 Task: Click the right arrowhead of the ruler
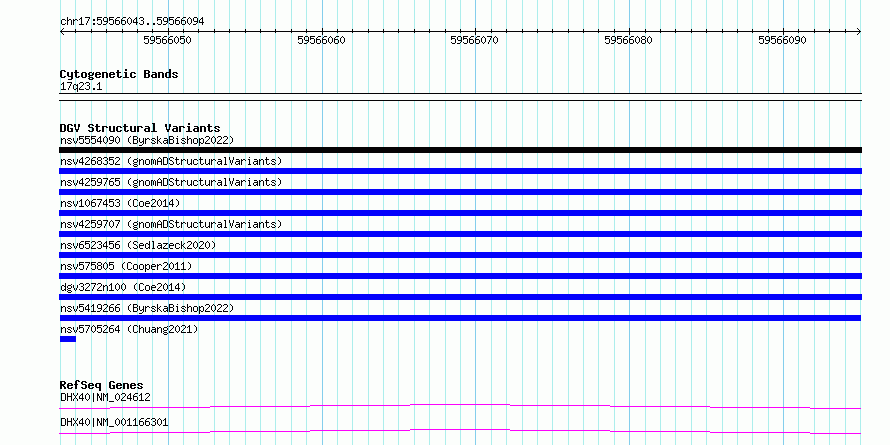[859, 32]
